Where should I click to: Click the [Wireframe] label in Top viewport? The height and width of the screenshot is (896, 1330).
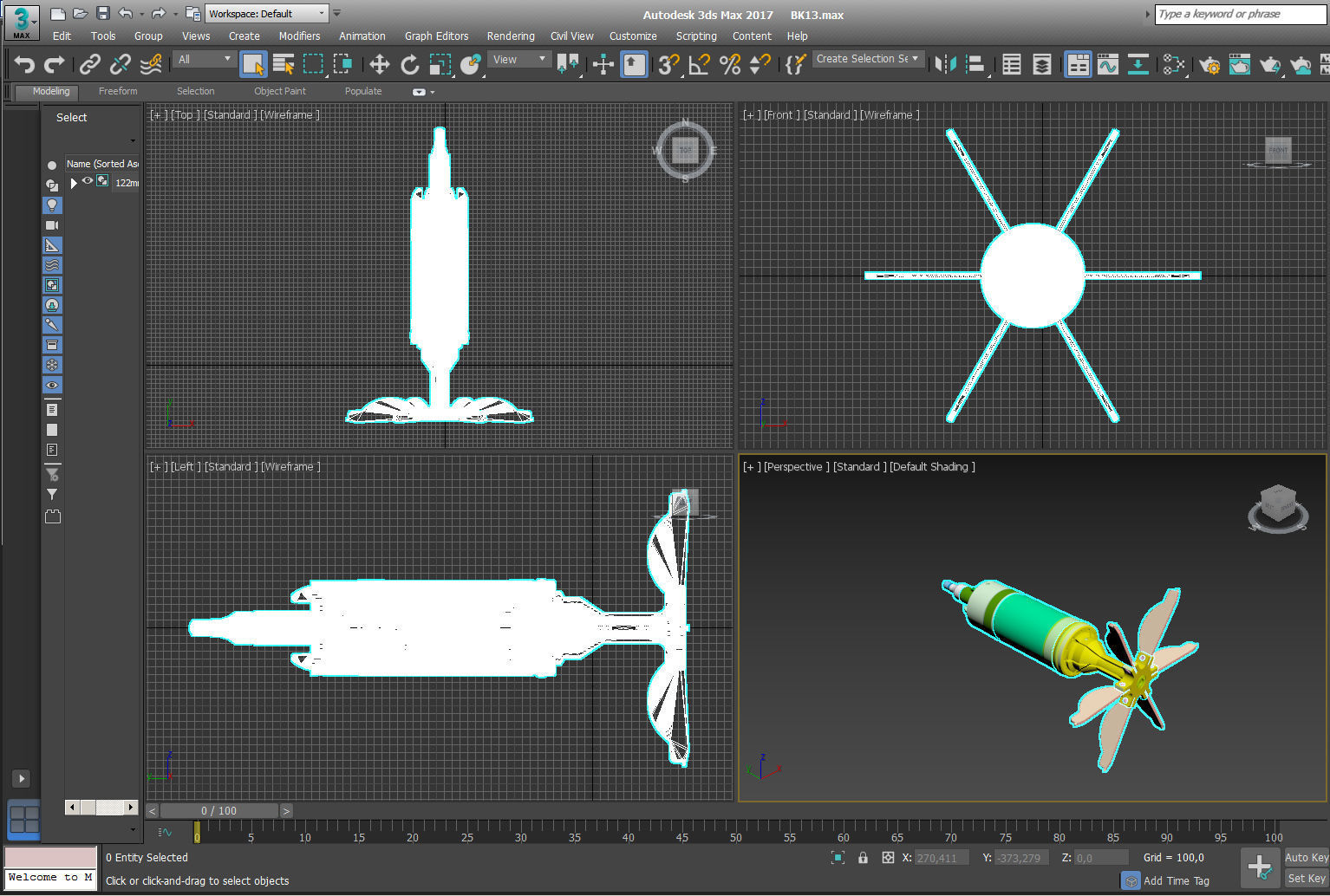[x=290, y=114]
